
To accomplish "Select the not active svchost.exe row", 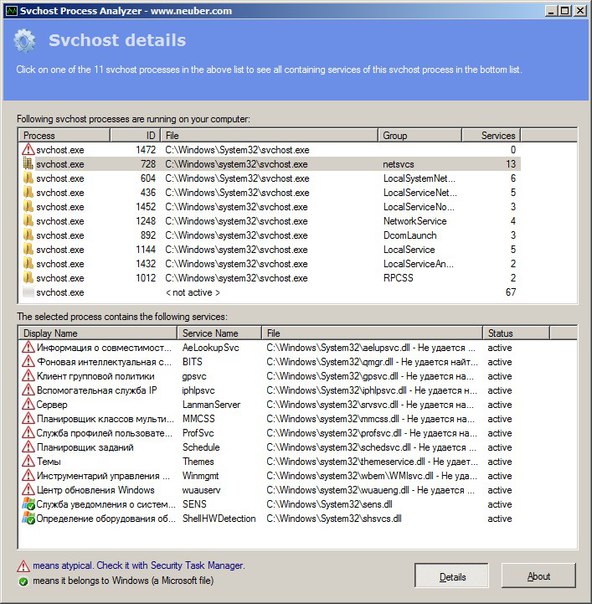I will 270,292.
